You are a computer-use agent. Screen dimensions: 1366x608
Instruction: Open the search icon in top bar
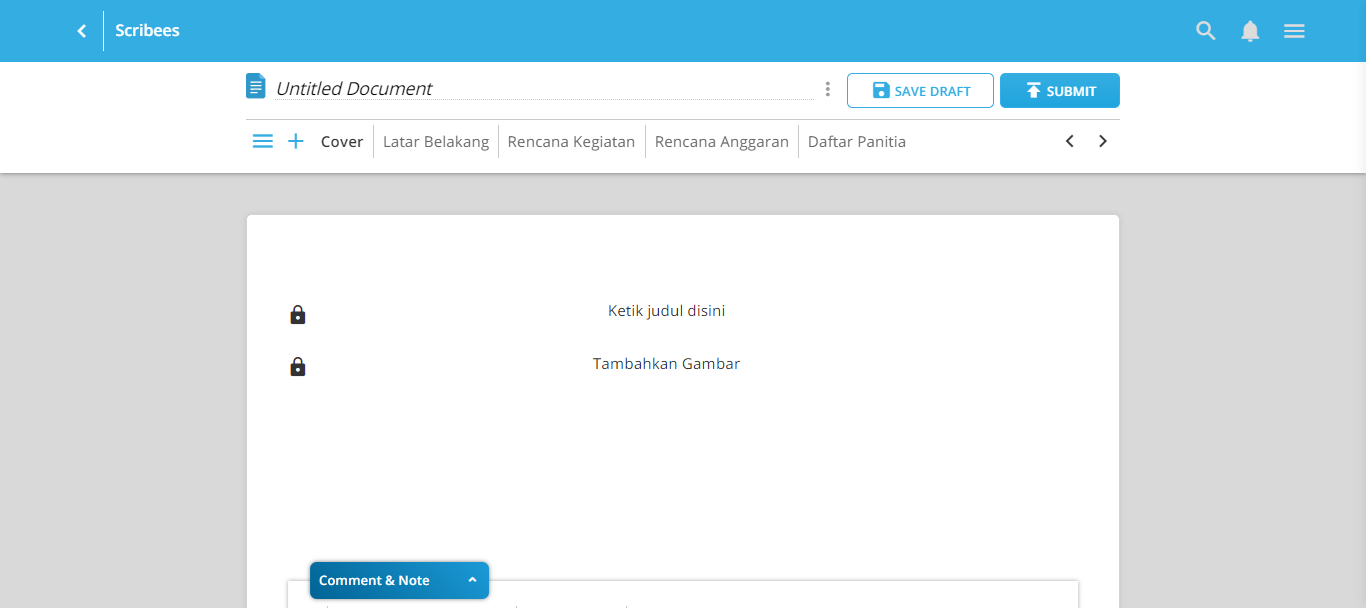pos(1205,30)
